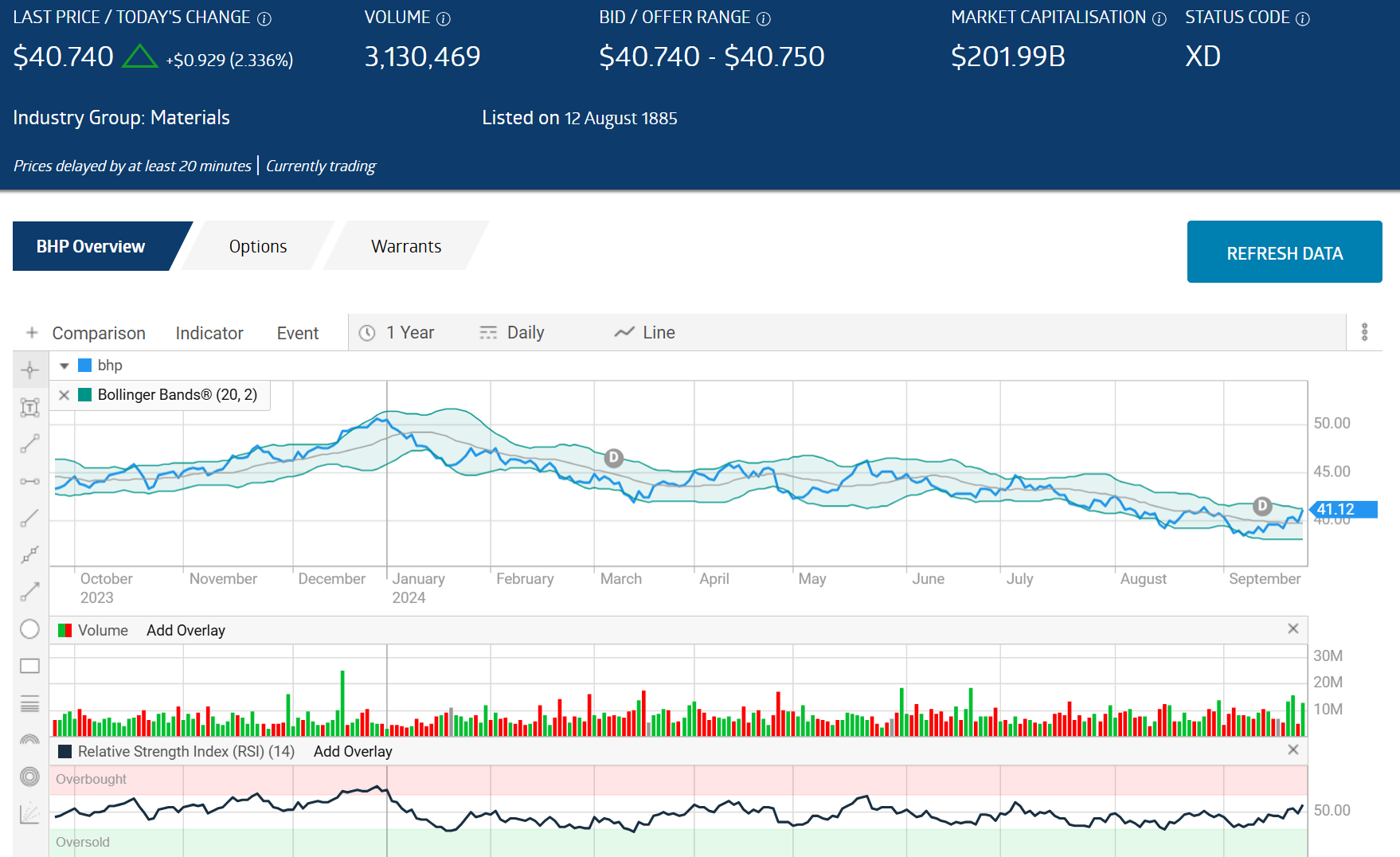Screen dimensions: 1400x857
Task: Open the 1 Year time range dropdown
Action: (x=397, y=332)
